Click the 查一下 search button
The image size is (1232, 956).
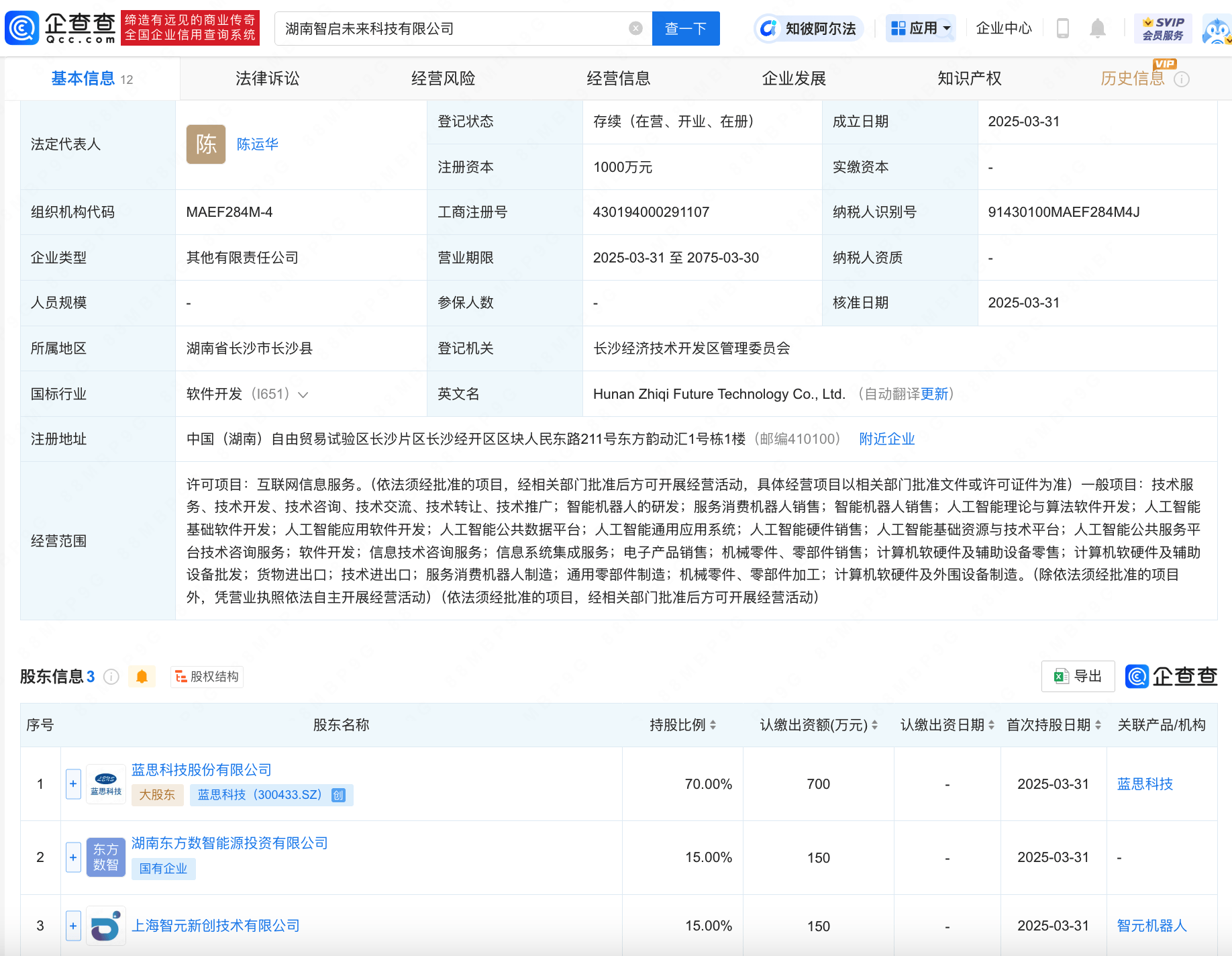686,28
